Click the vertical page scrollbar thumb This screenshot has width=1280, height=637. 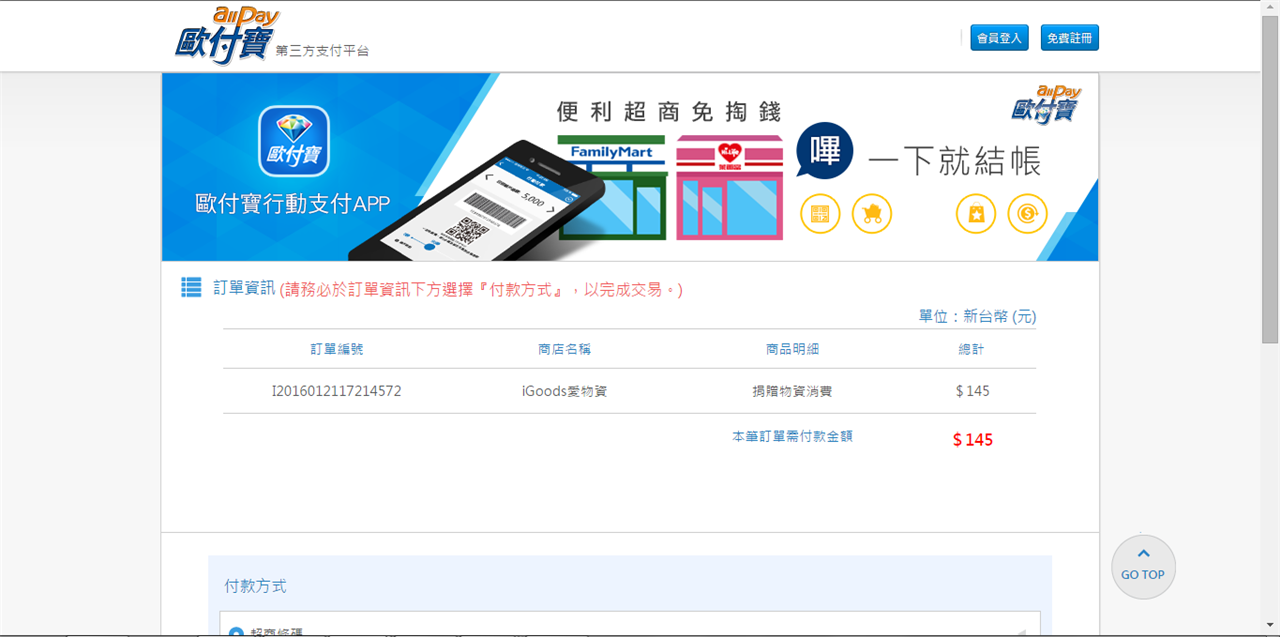pyautogui.click(x=1270, y=180)
